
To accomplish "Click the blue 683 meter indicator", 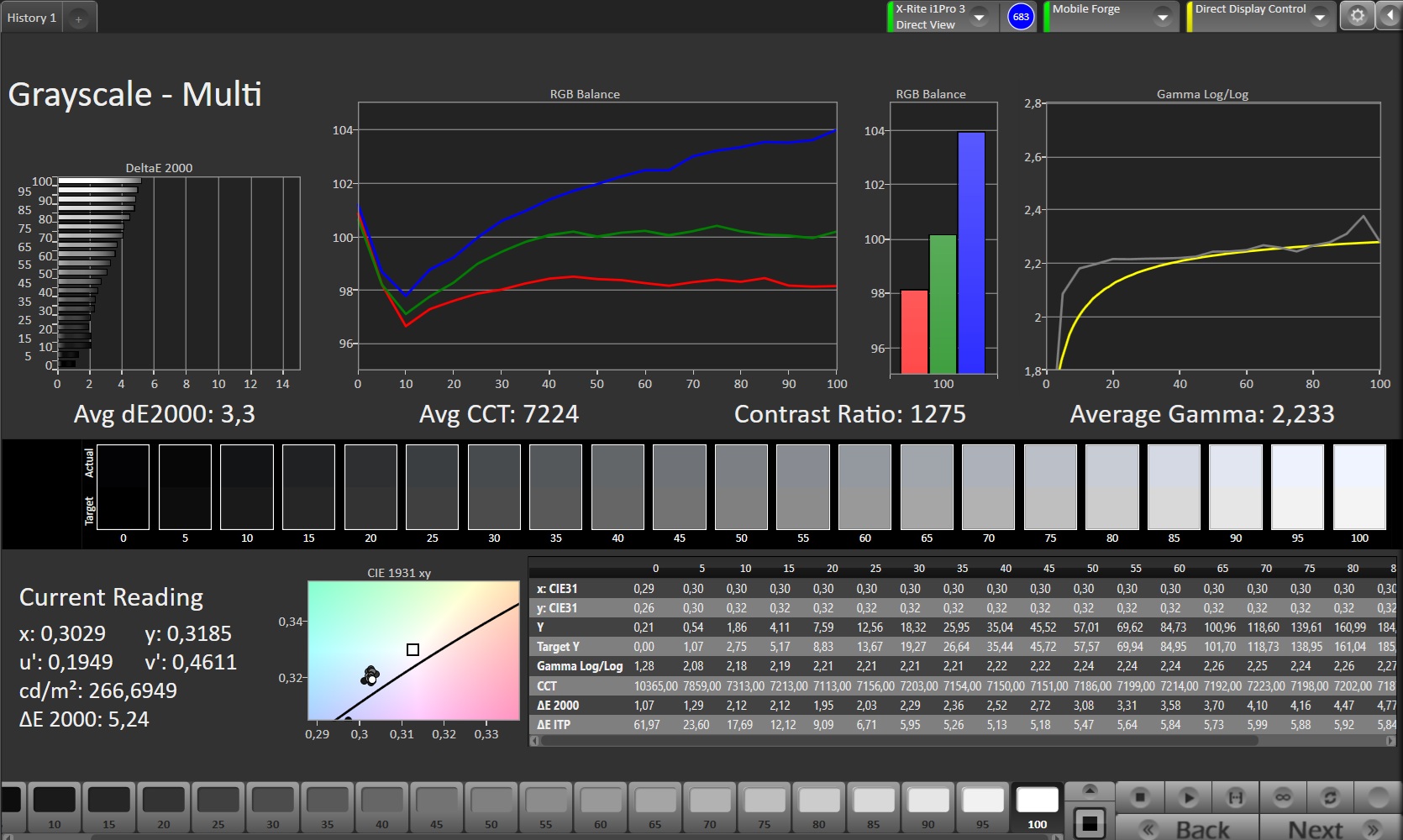I will click(1021, 17).
